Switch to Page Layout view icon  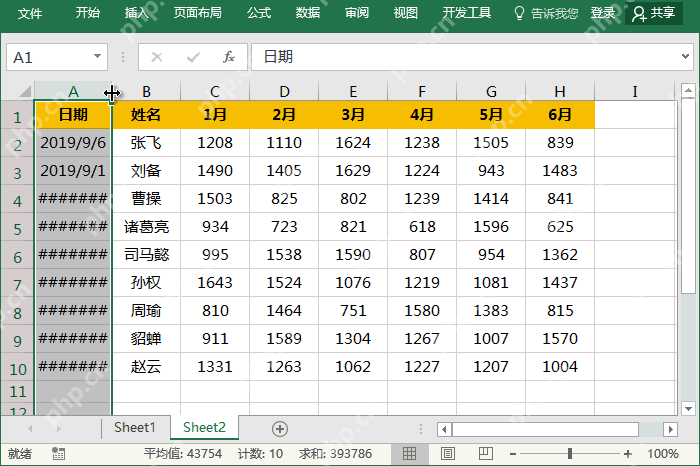pyautogui.click(x=448, y=454)
